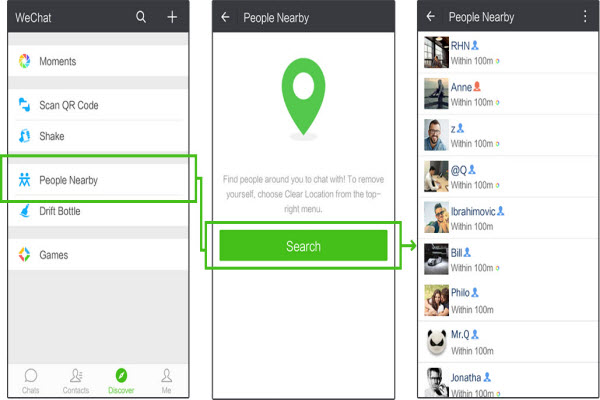Click the green location pin graphic
The image size is (600, 400).
(x=303, y=96)
